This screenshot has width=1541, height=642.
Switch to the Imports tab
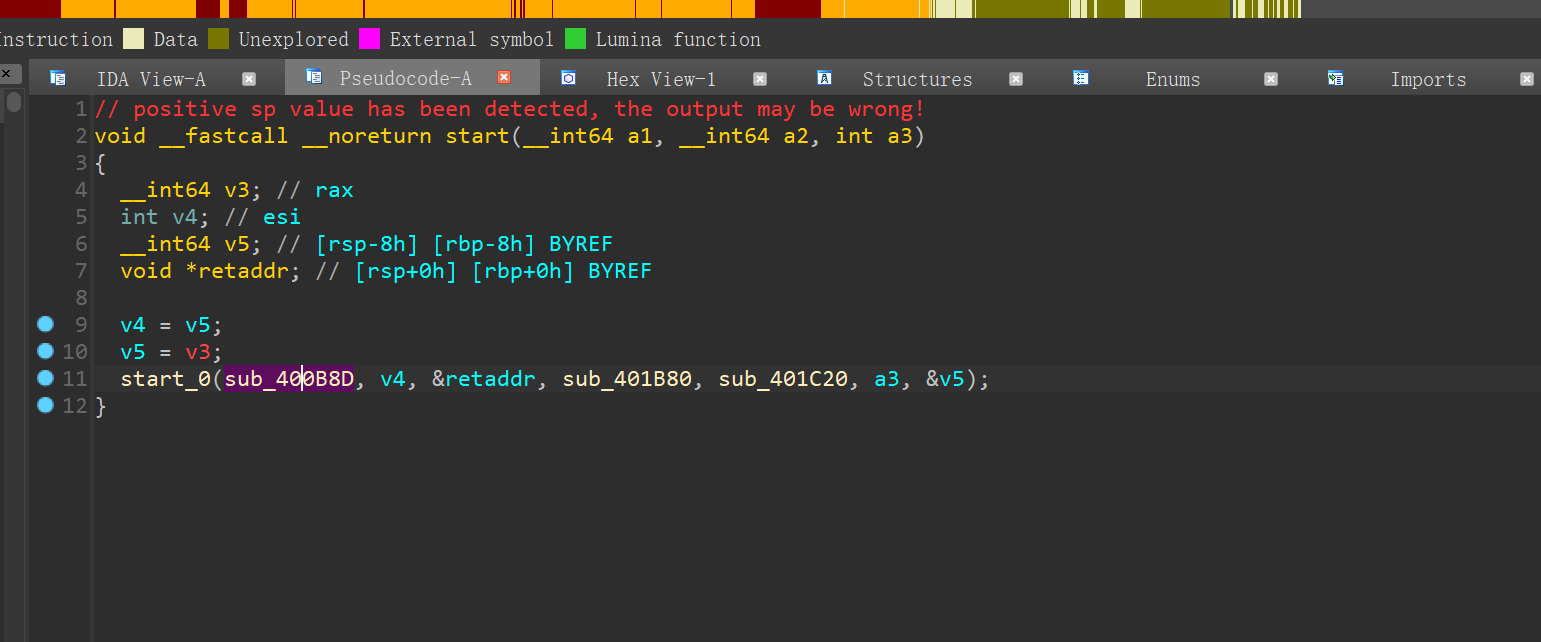(x=1428, y=79)
